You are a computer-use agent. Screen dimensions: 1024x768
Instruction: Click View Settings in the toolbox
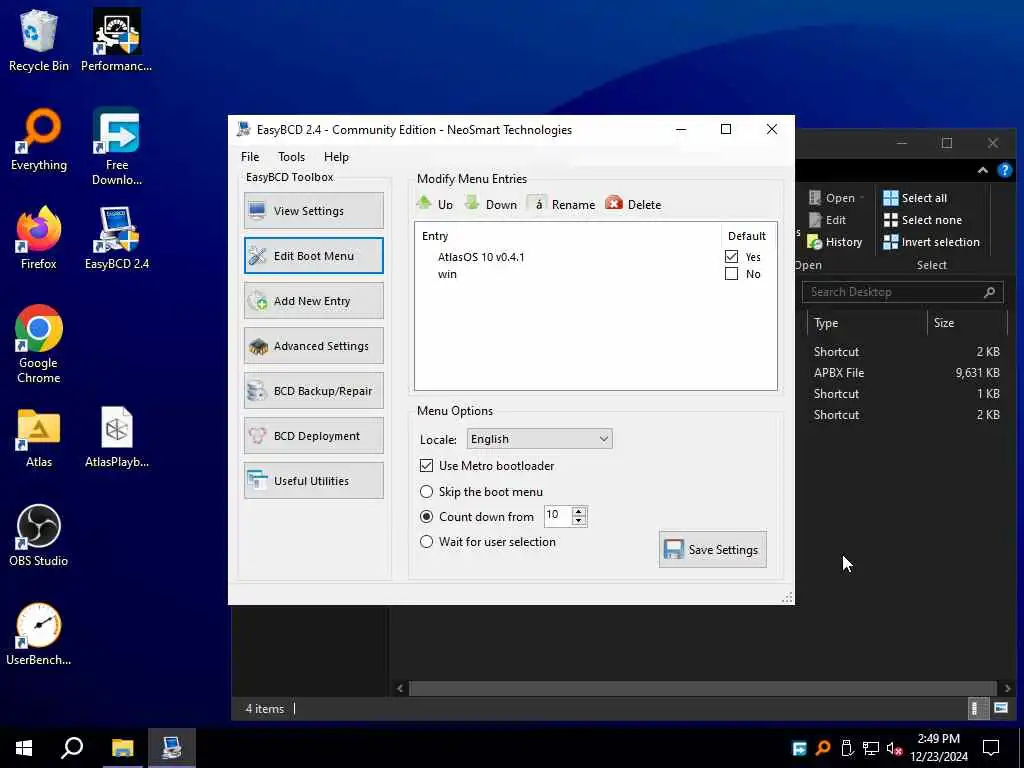point(313,210)
